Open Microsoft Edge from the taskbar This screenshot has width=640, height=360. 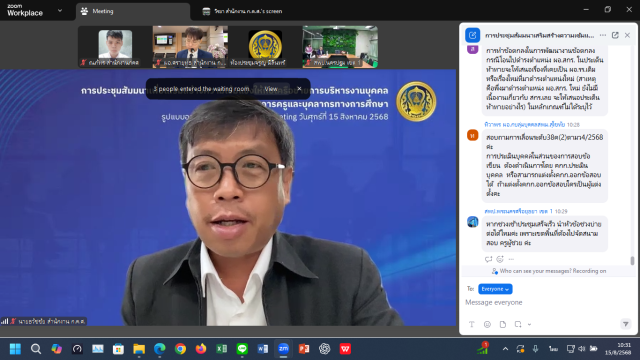tap(160, 349)
